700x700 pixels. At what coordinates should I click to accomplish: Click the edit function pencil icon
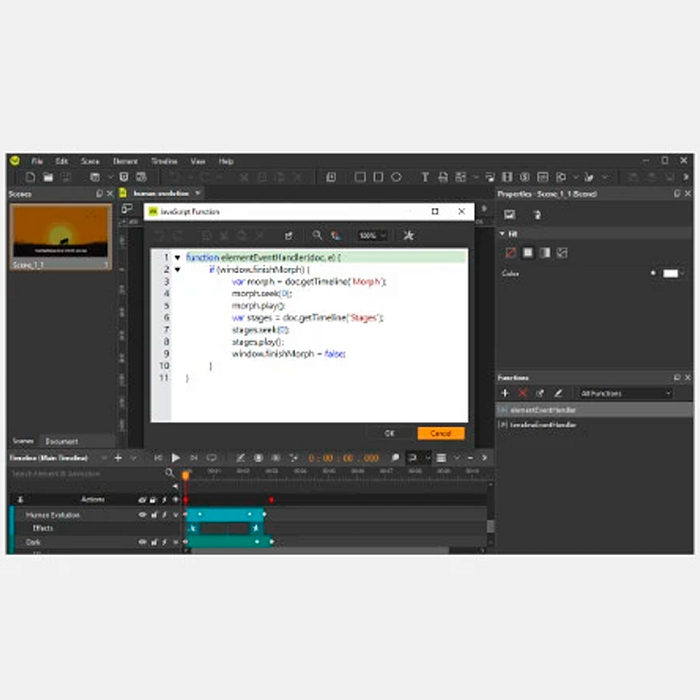pos(558,394)
